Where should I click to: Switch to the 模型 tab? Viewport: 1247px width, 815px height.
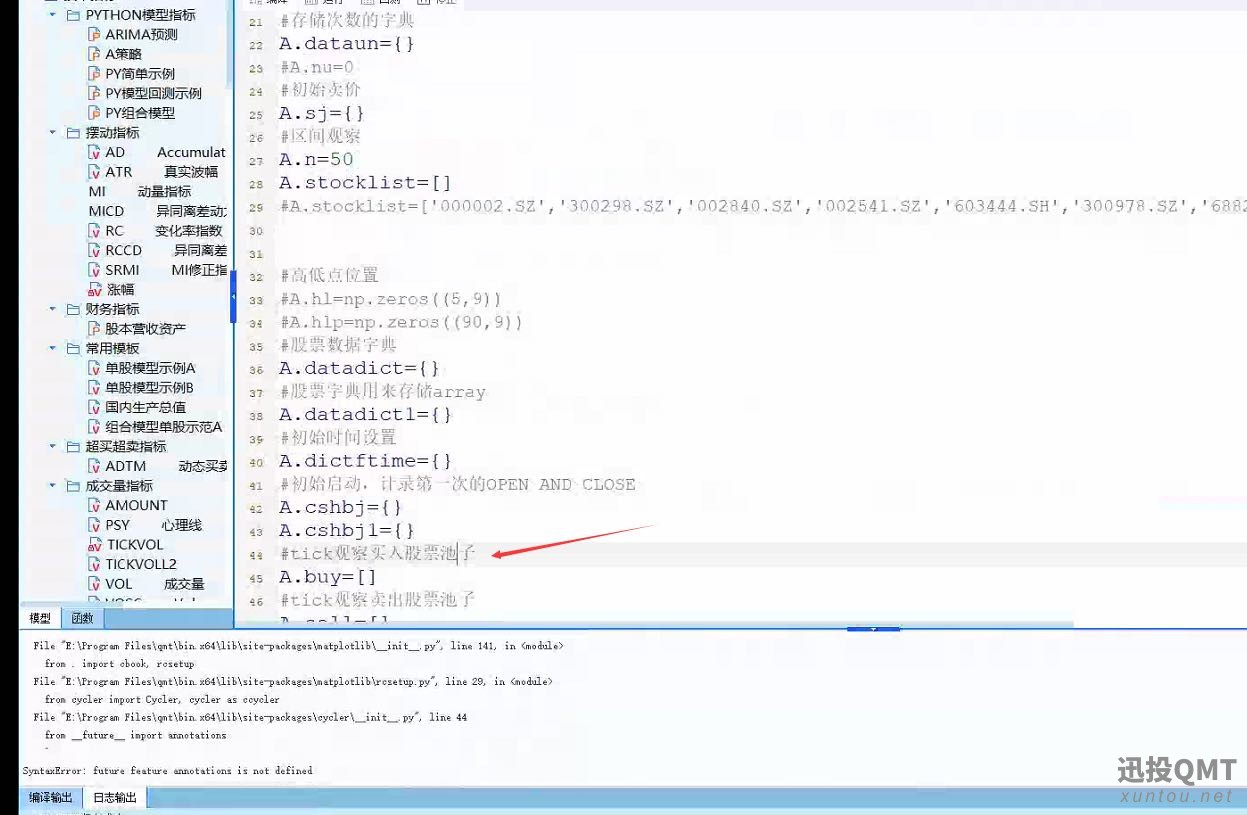[x=40, y=618]
